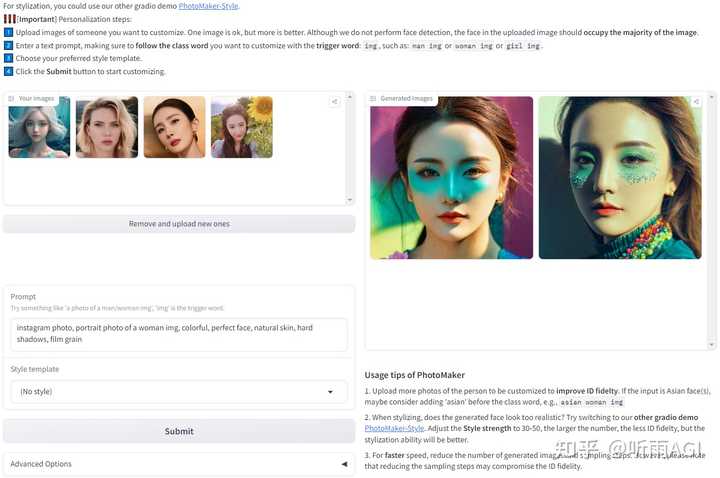
Task: Select the uploaded thumbnail with orange background
Action: coord(174,127)
